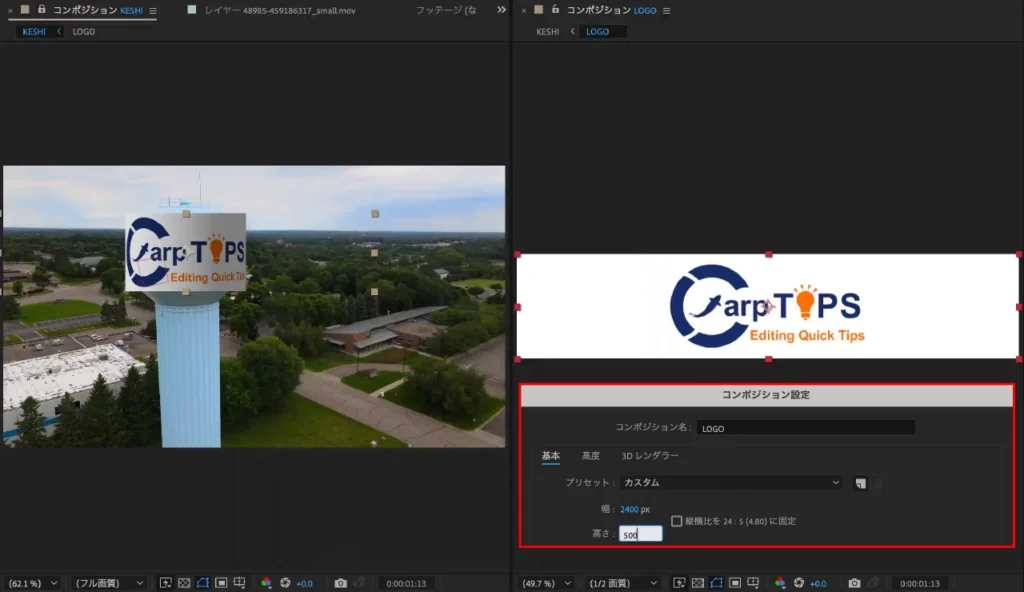
Task: Open channel display menu in KESHI viewer
Action: point(266,583)
